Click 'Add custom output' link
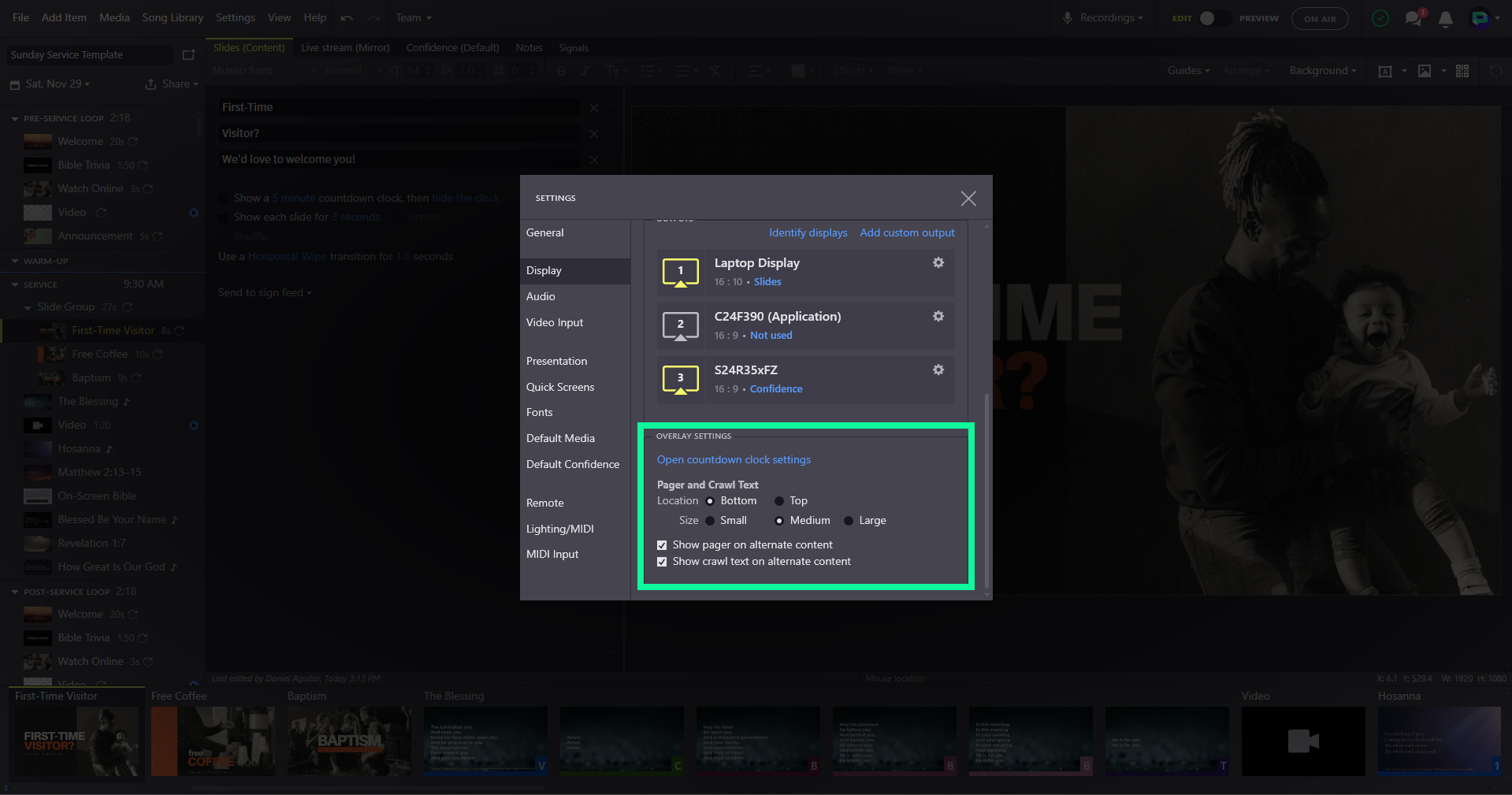 click(x=907, y=233)
